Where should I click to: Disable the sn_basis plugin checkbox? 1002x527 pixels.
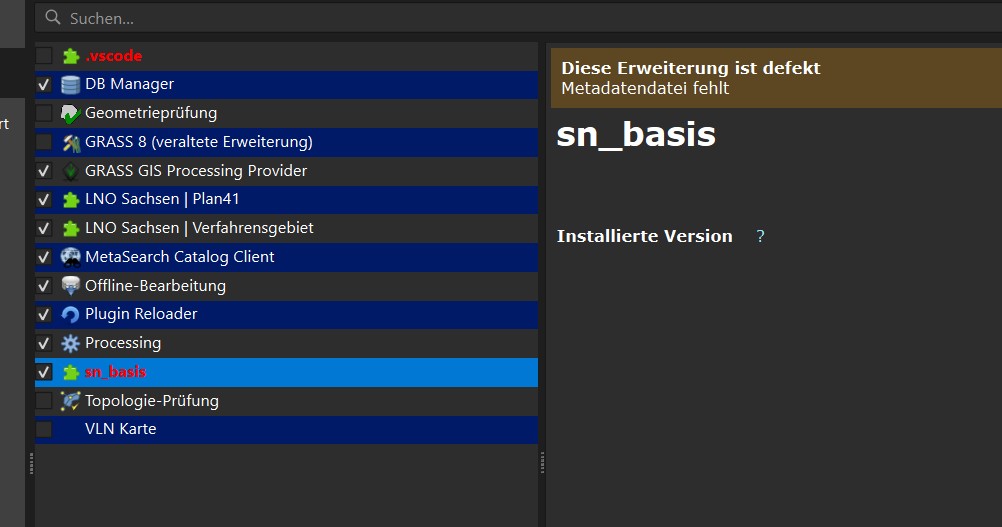coord(44,372)
